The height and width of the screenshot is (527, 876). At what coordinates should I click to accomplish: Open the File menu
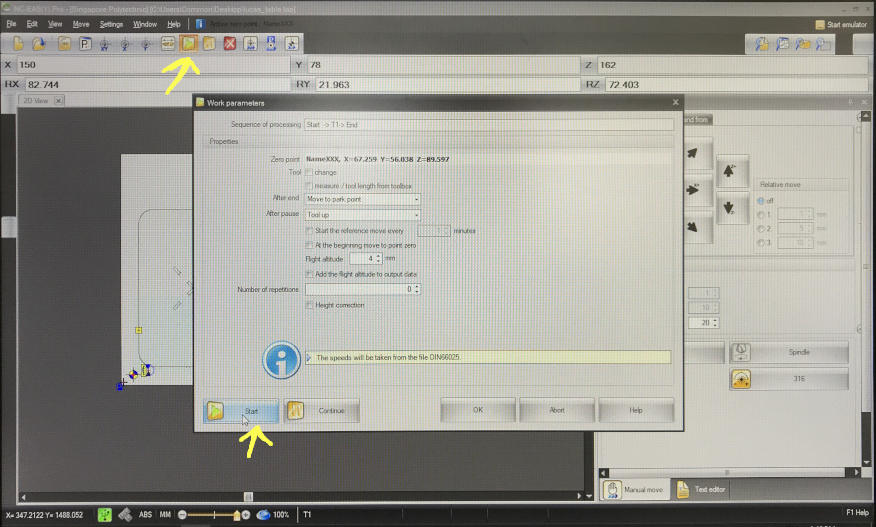coord(11,24)
